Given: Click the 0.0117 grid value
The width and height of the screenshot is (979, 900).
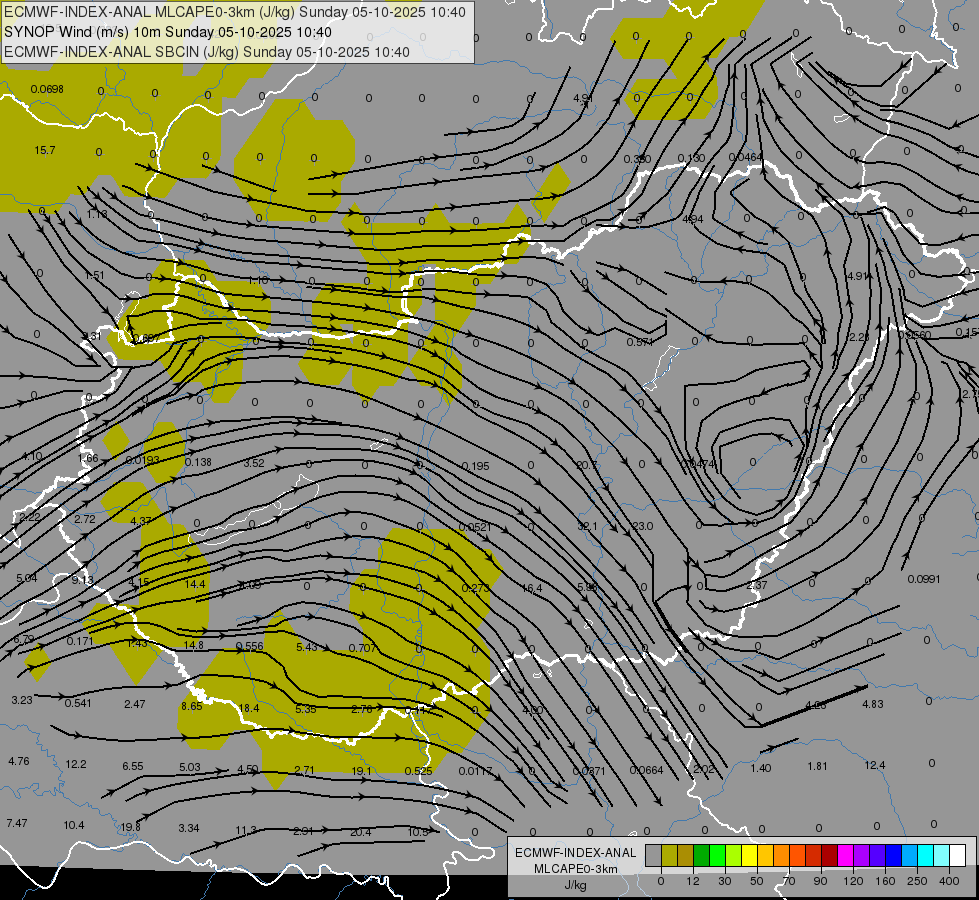Looking at the screenshot, I should click(476, 771).
